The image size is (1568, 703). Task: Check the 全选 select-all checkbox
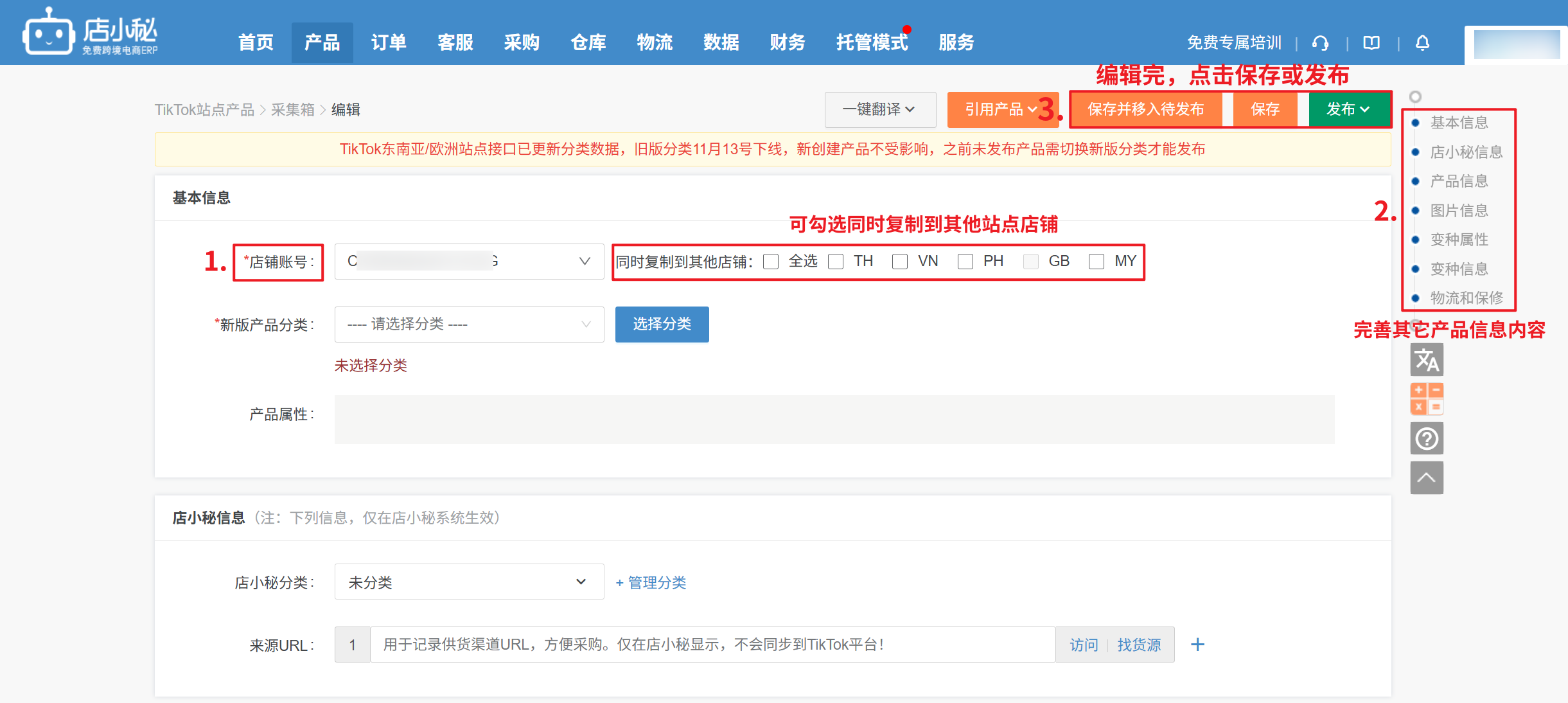[771, 262]
